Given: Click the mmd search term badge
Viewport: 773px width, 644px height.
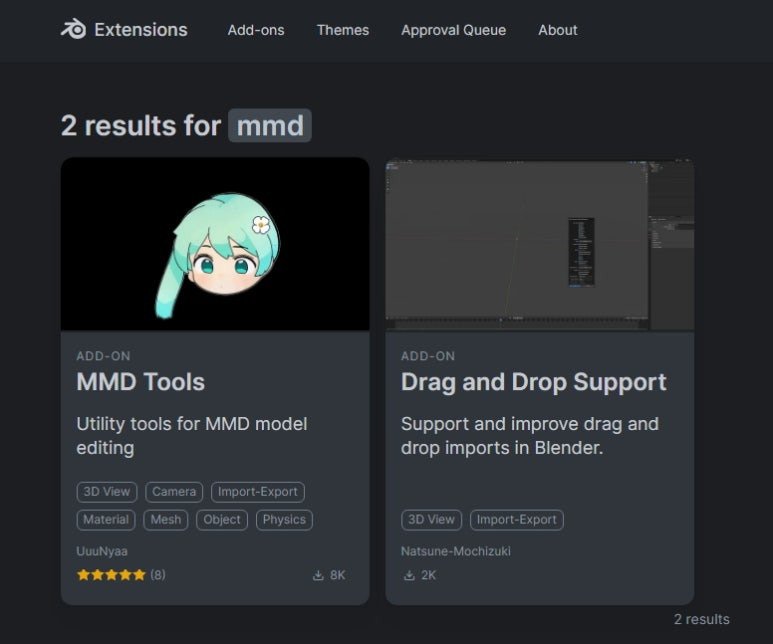Looking at the screenshot, I should pos(270,125).
